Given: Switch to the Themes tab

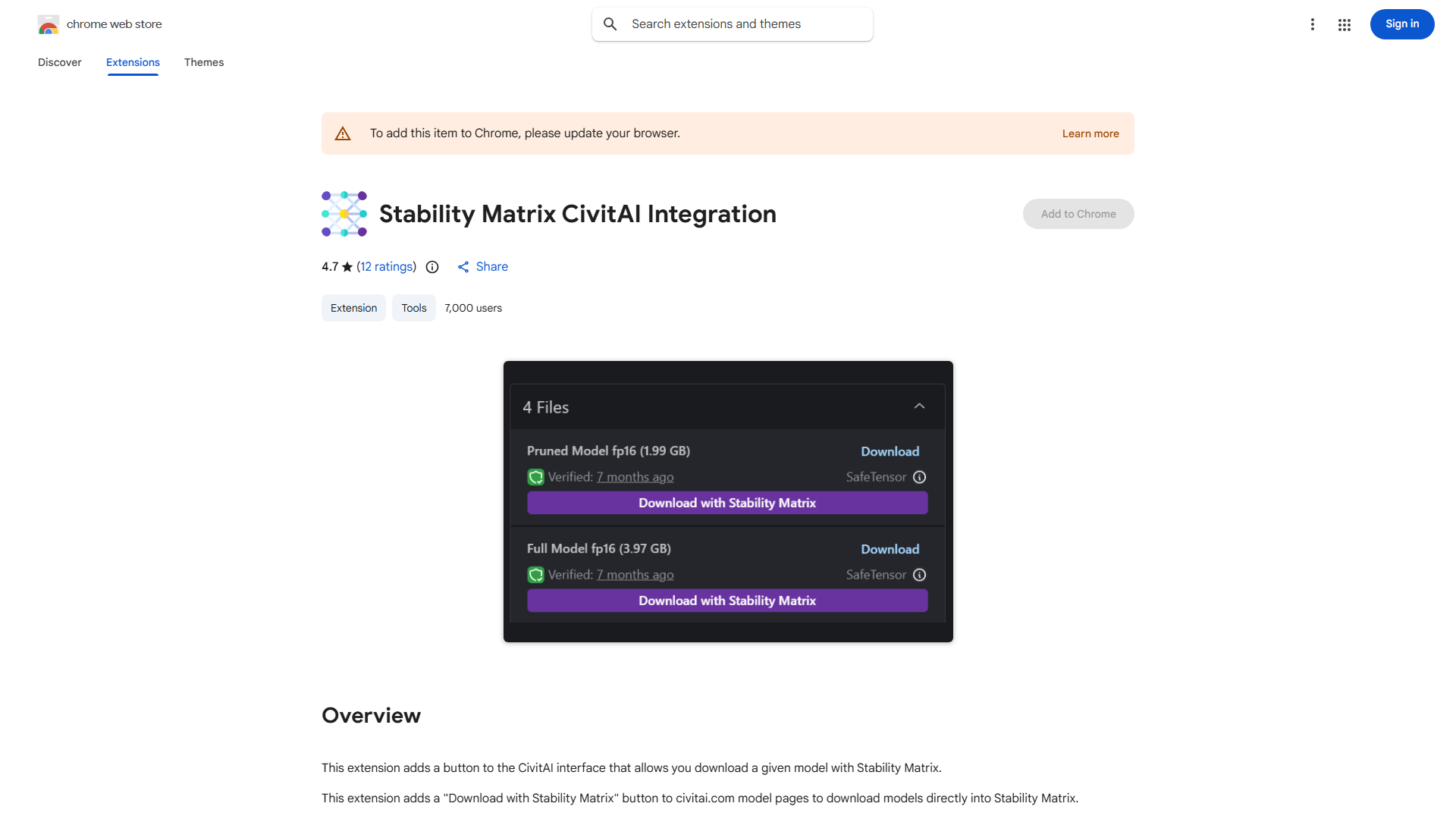Looking at the screenshot, I should pos(203,62).
